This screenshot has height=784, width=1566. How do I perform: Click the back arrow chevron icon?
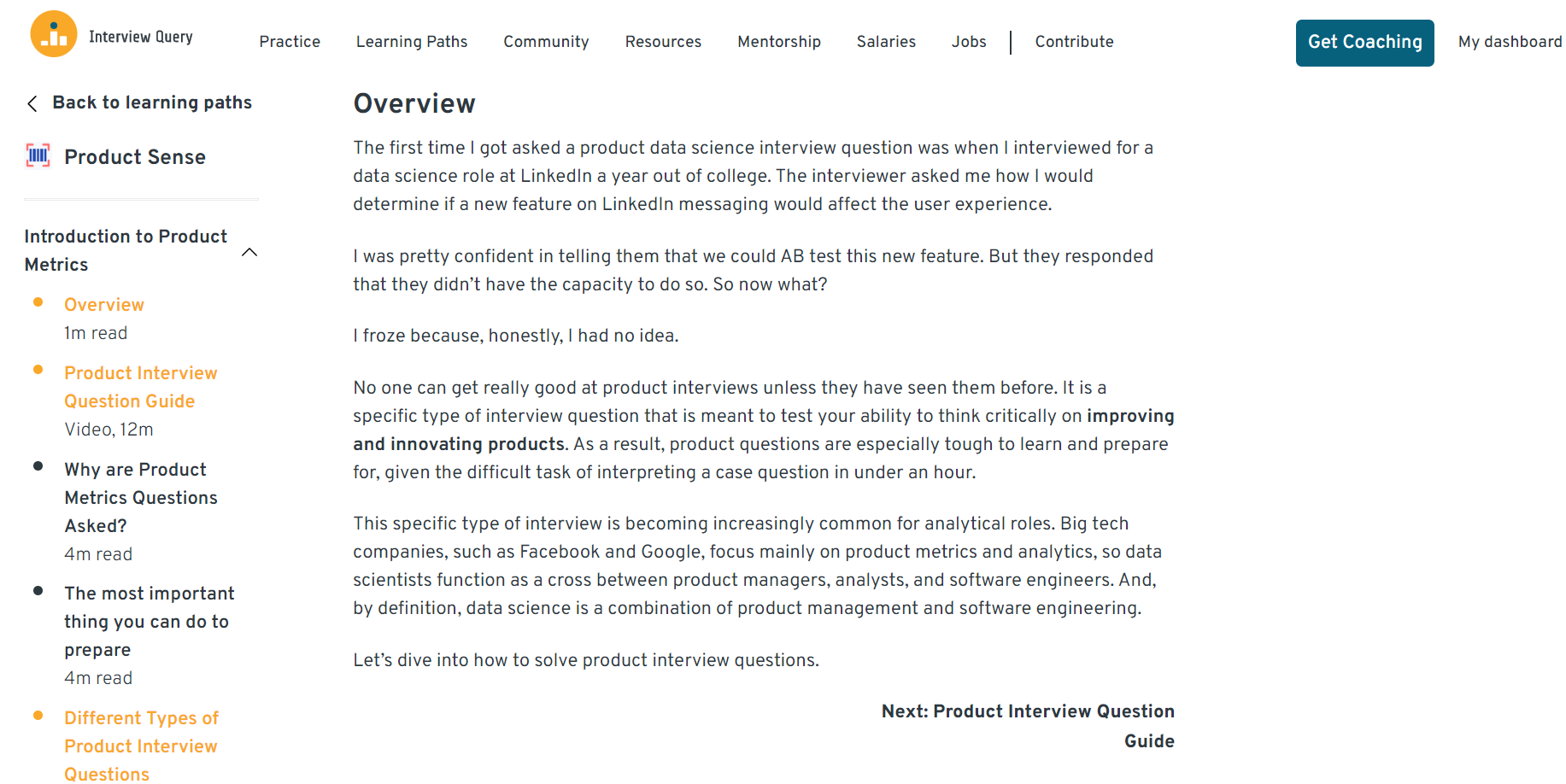(32, 104)
